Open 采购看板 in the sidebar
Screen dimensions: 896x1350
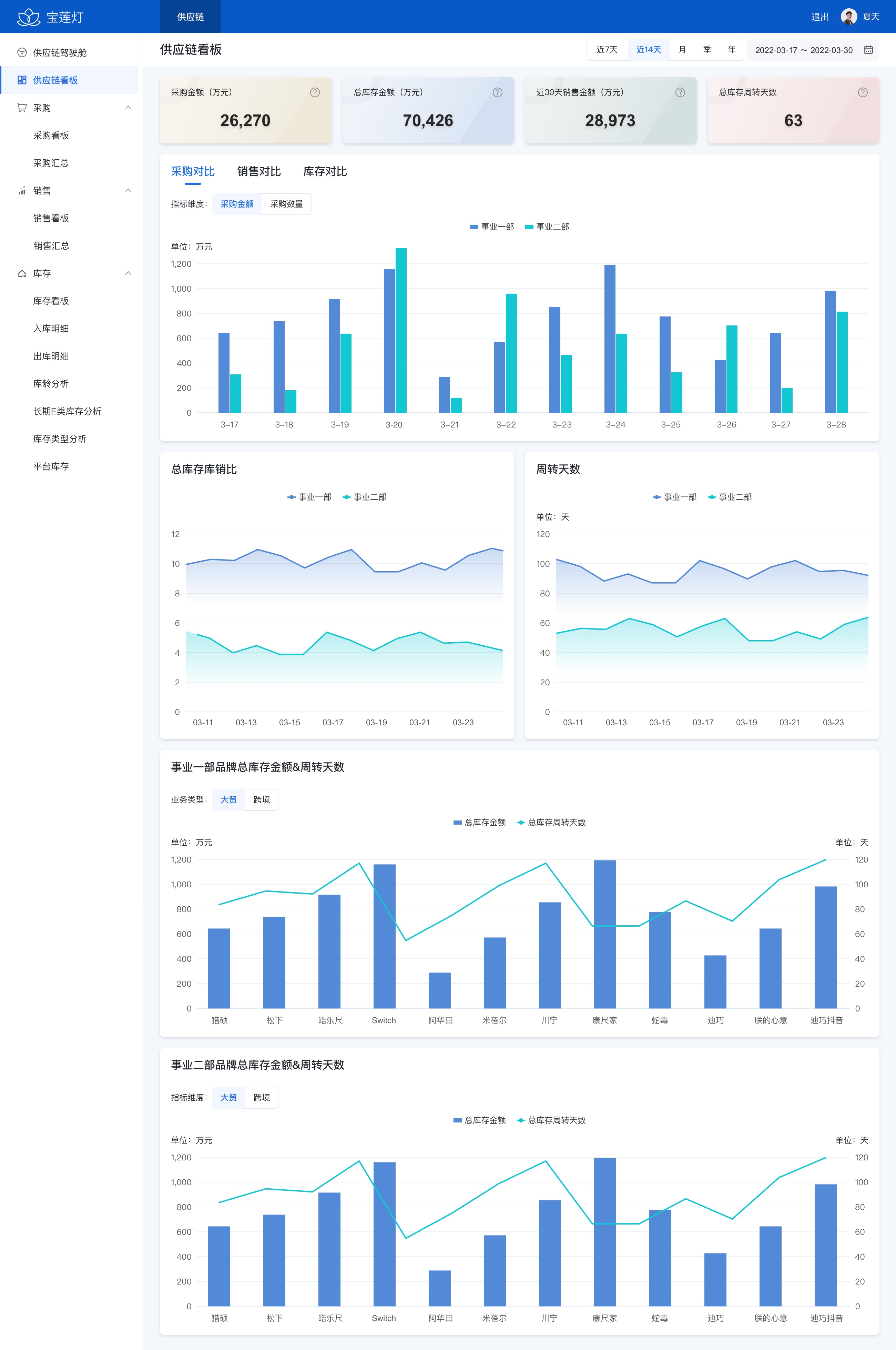click(x=69, y=135)
